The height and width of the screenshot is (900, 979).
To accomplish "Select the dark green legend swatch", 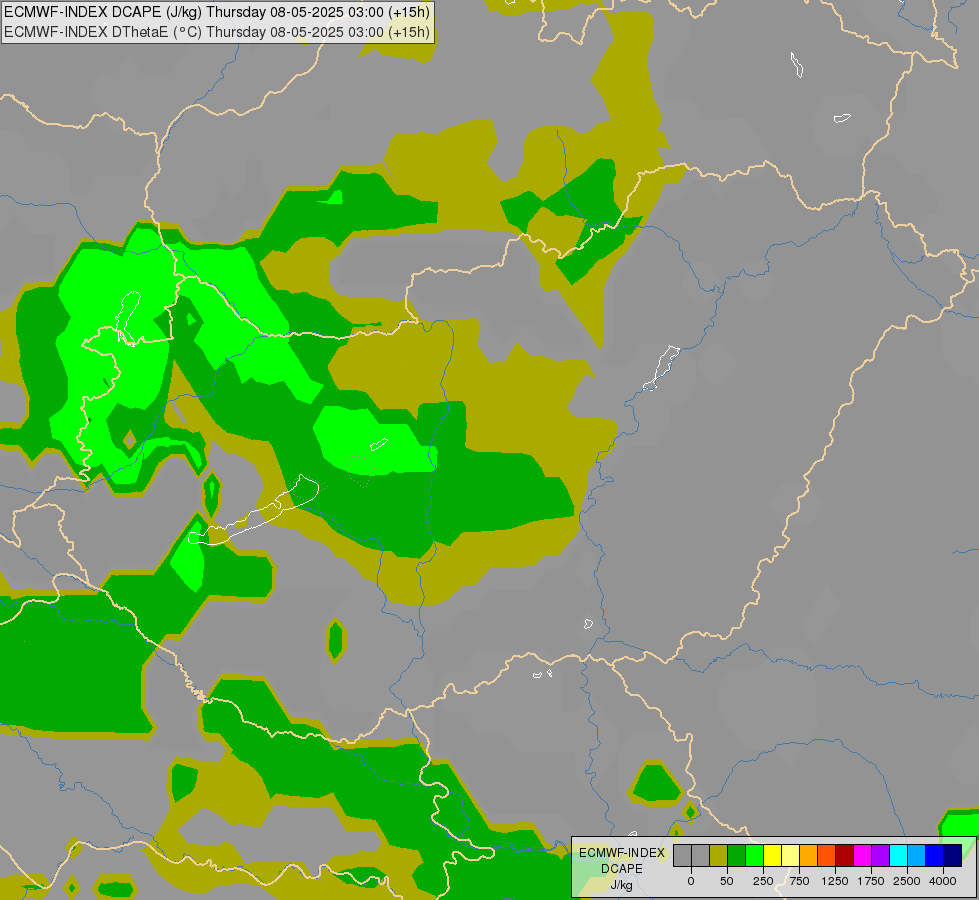I will point(736,855).
